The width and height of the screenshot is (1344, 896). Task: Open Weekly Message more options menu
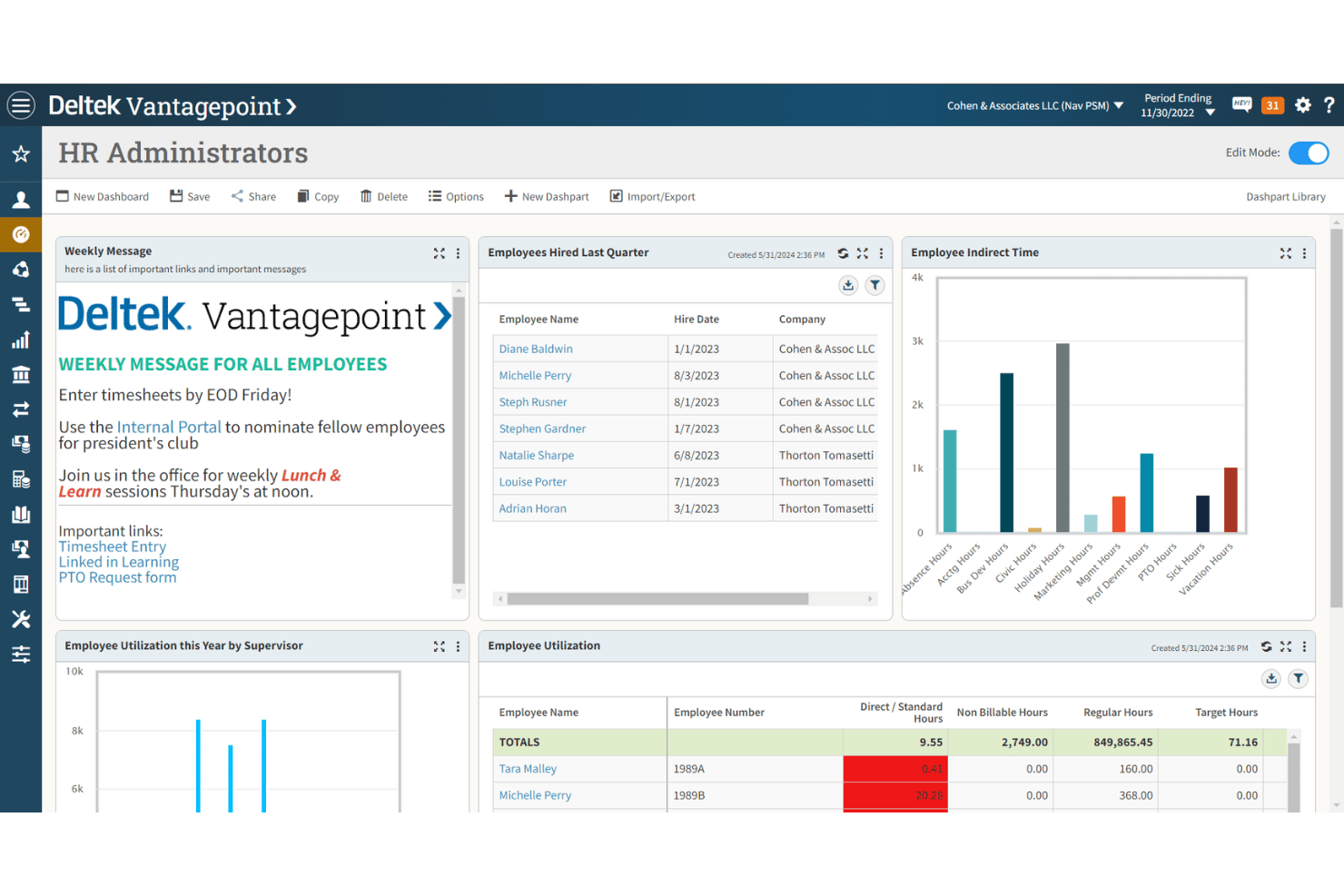(x=458, y=253)
